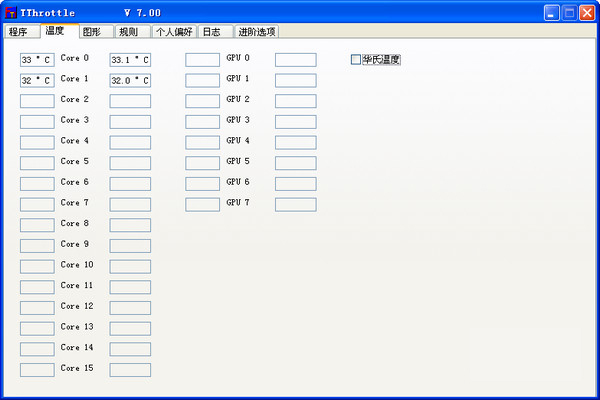Click the Core 4 label
This screenshot has height=400, width=600.
[75, 140]
